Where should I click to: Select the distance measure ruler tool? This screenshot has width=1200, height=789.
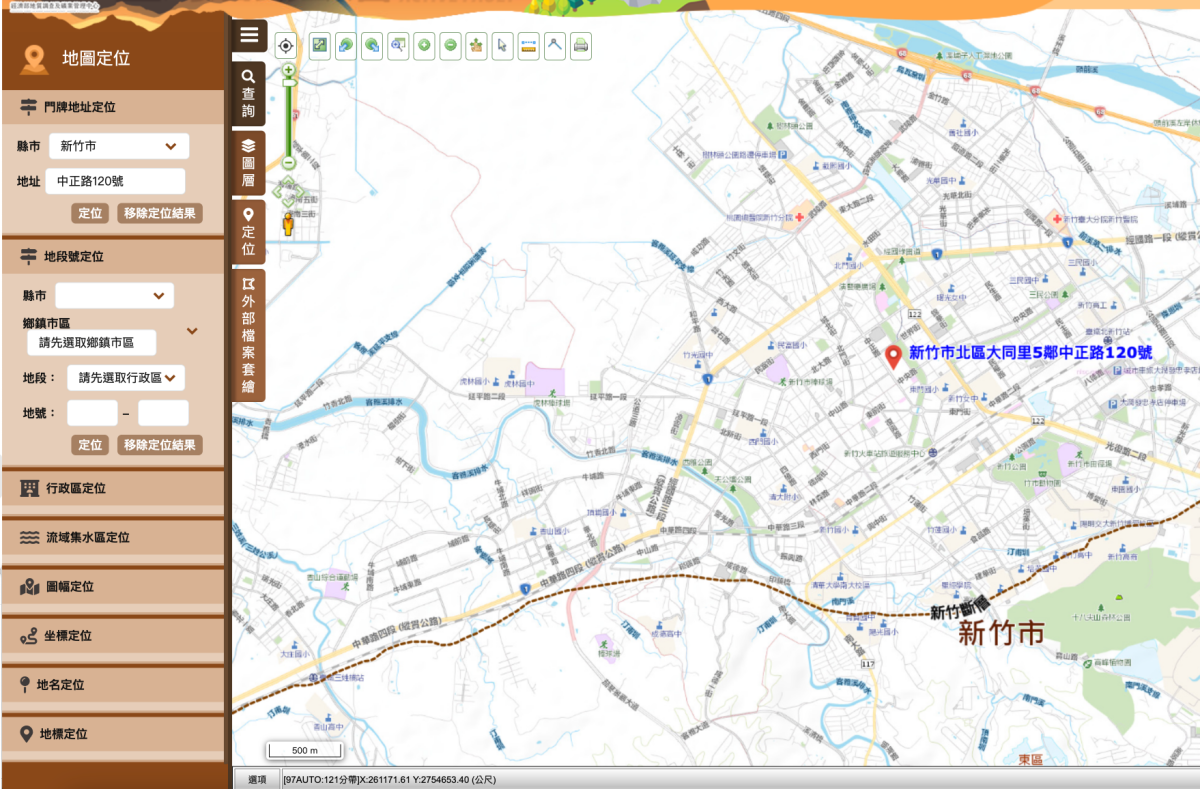(x=529, y=45)
